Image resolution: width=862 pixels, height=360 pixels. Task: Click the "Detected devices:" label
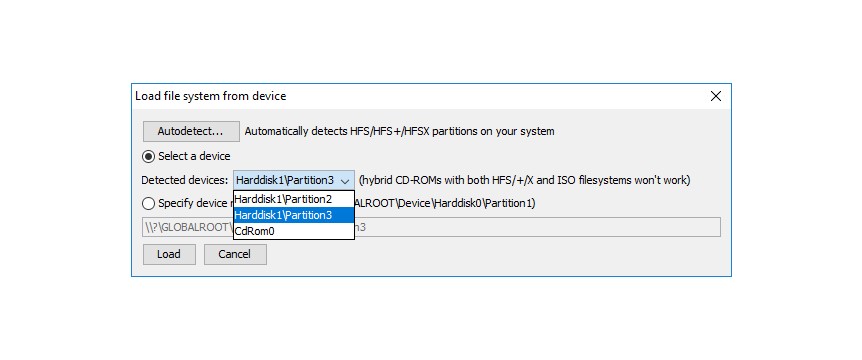[x=185, y=180]
